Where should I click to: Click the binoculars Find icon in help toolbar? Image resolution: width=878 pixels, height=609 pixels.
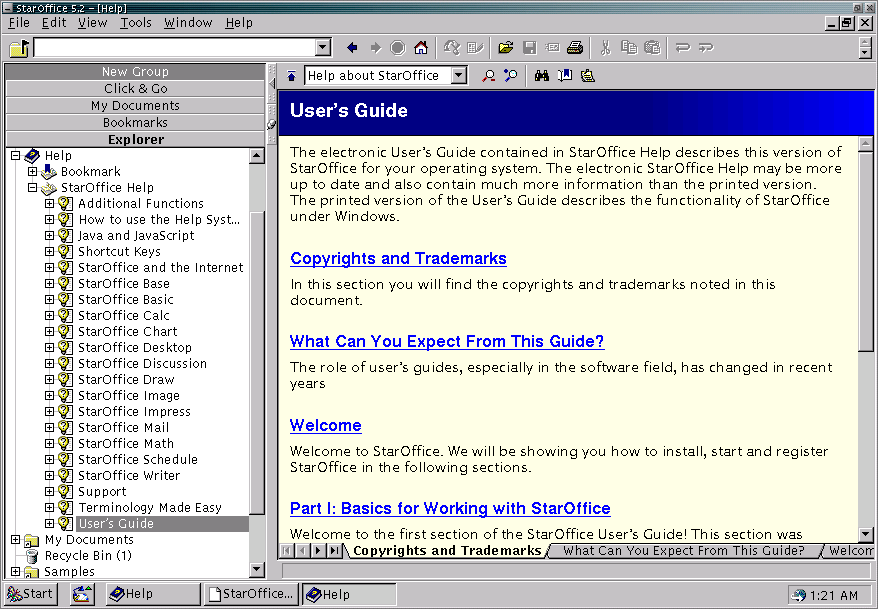click(541, 75)
